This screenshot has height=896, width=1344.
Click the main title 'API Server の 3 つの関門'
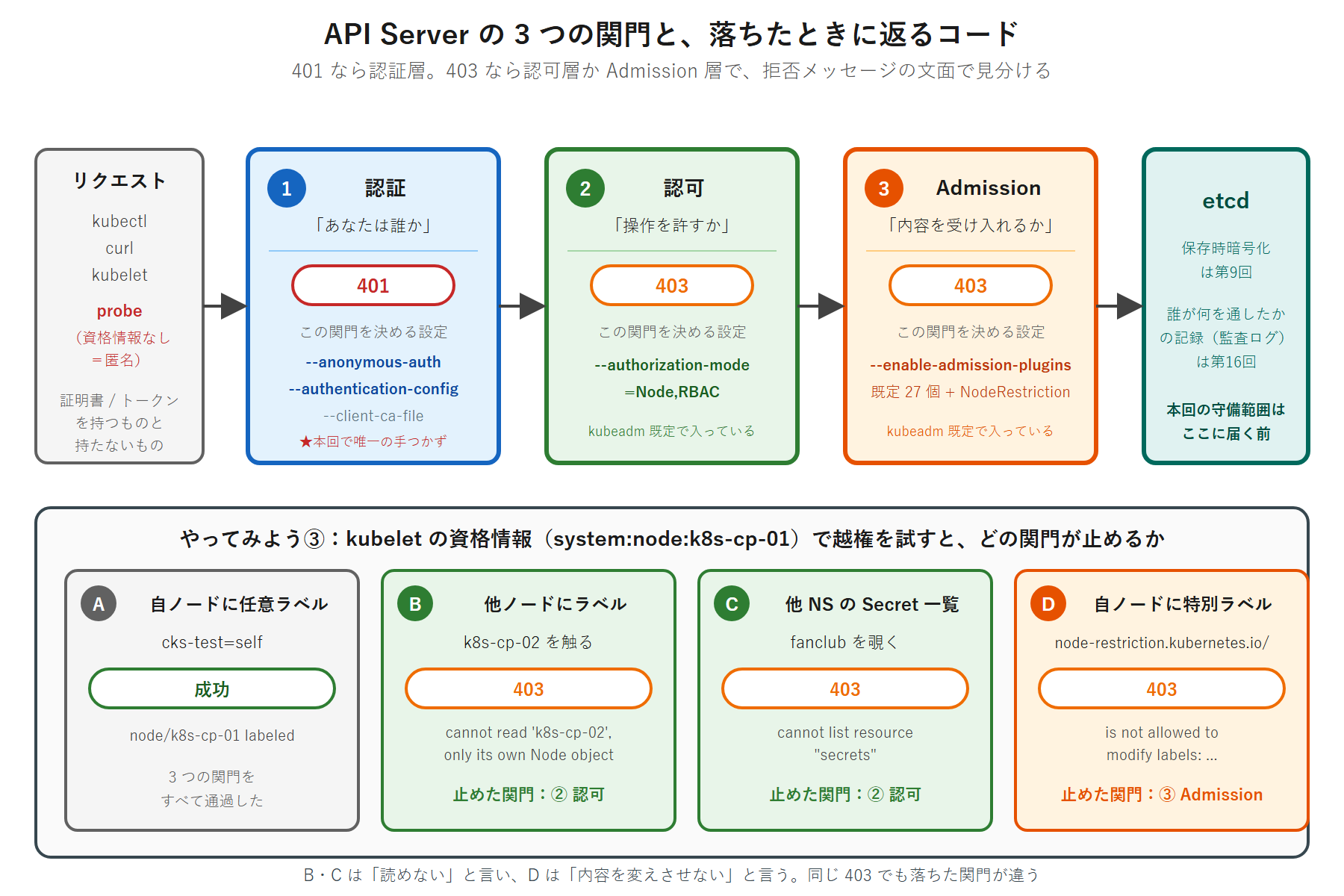pyautogui.click(x=672, y=34)
